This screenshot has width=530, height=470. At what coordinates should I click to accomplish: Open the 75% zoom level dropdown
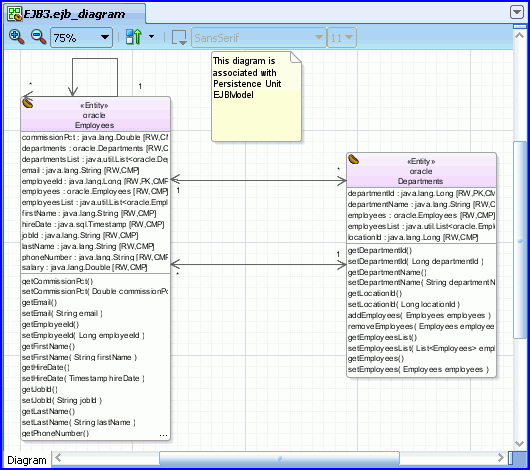click(x=81, y=38)
